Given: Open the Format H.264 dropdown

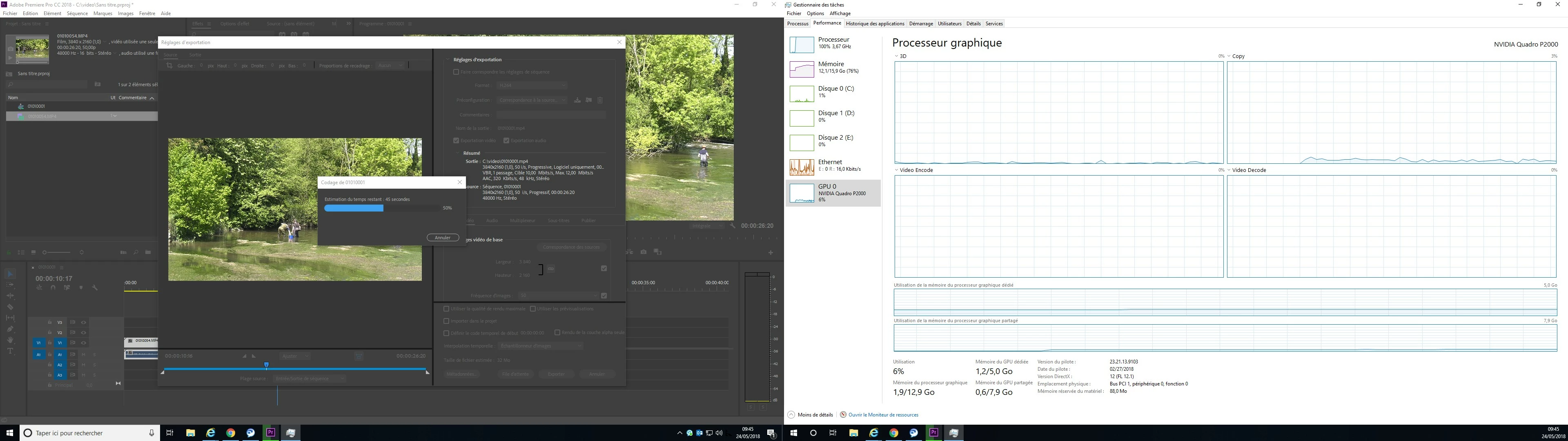Looking at the screenshot, I should 531,85.
